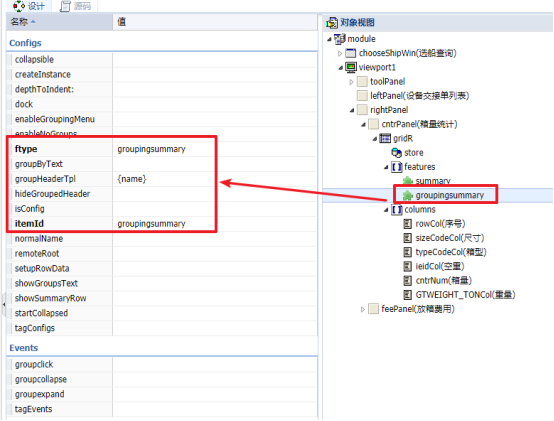554x421 pixels.
Task: Click the rowCol column icon
Action: click(x=407, y=224)
